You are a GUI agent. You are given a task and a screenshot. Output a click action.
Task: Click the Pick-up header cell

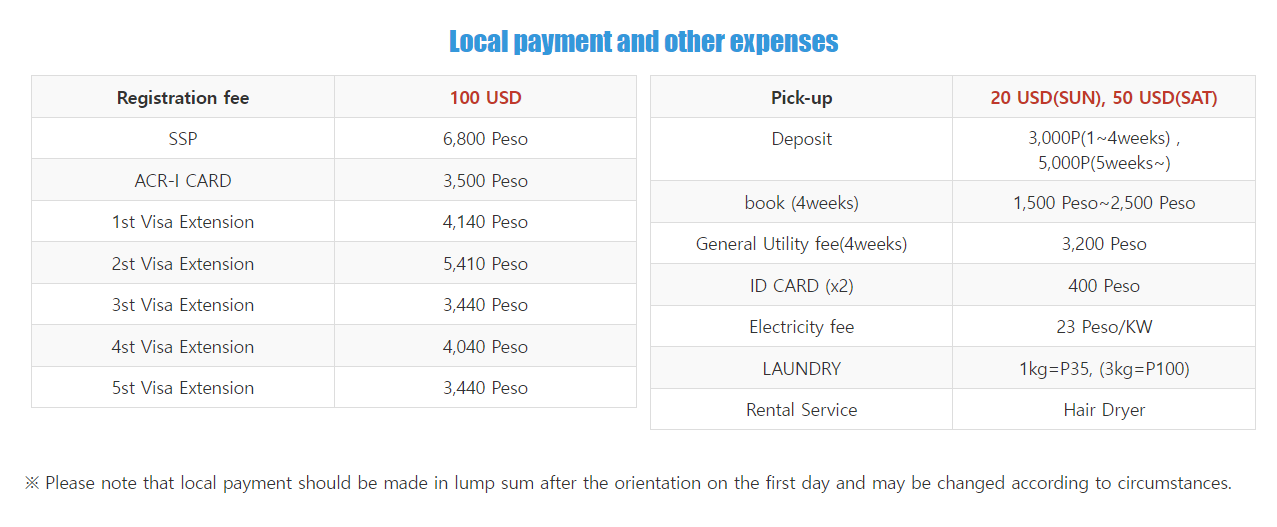[x=801, y=98]
